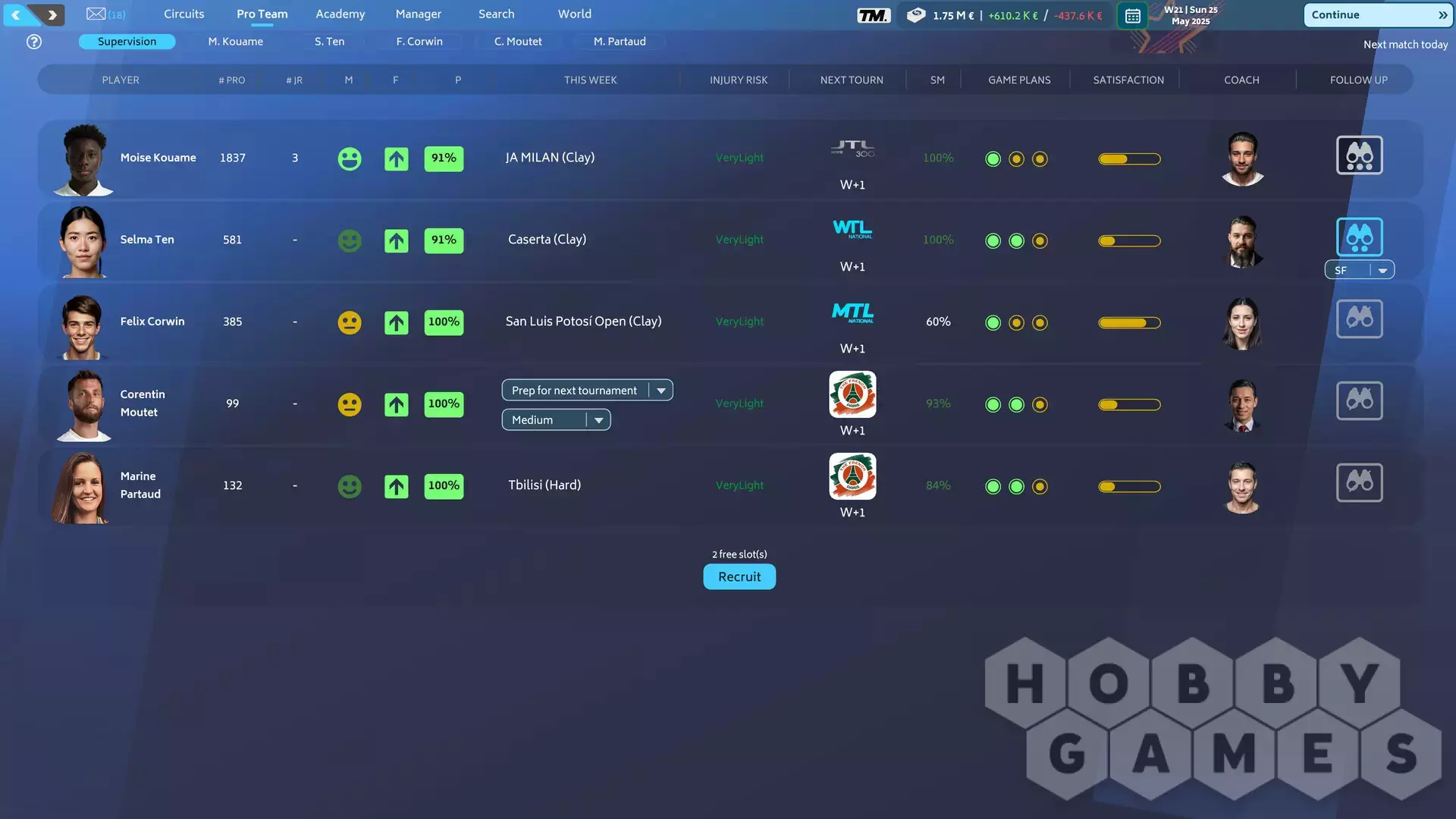Toggle follow-up binoculars for Felix Corwin
The height and width of the screenshot is (819, 1456).
1359,319
